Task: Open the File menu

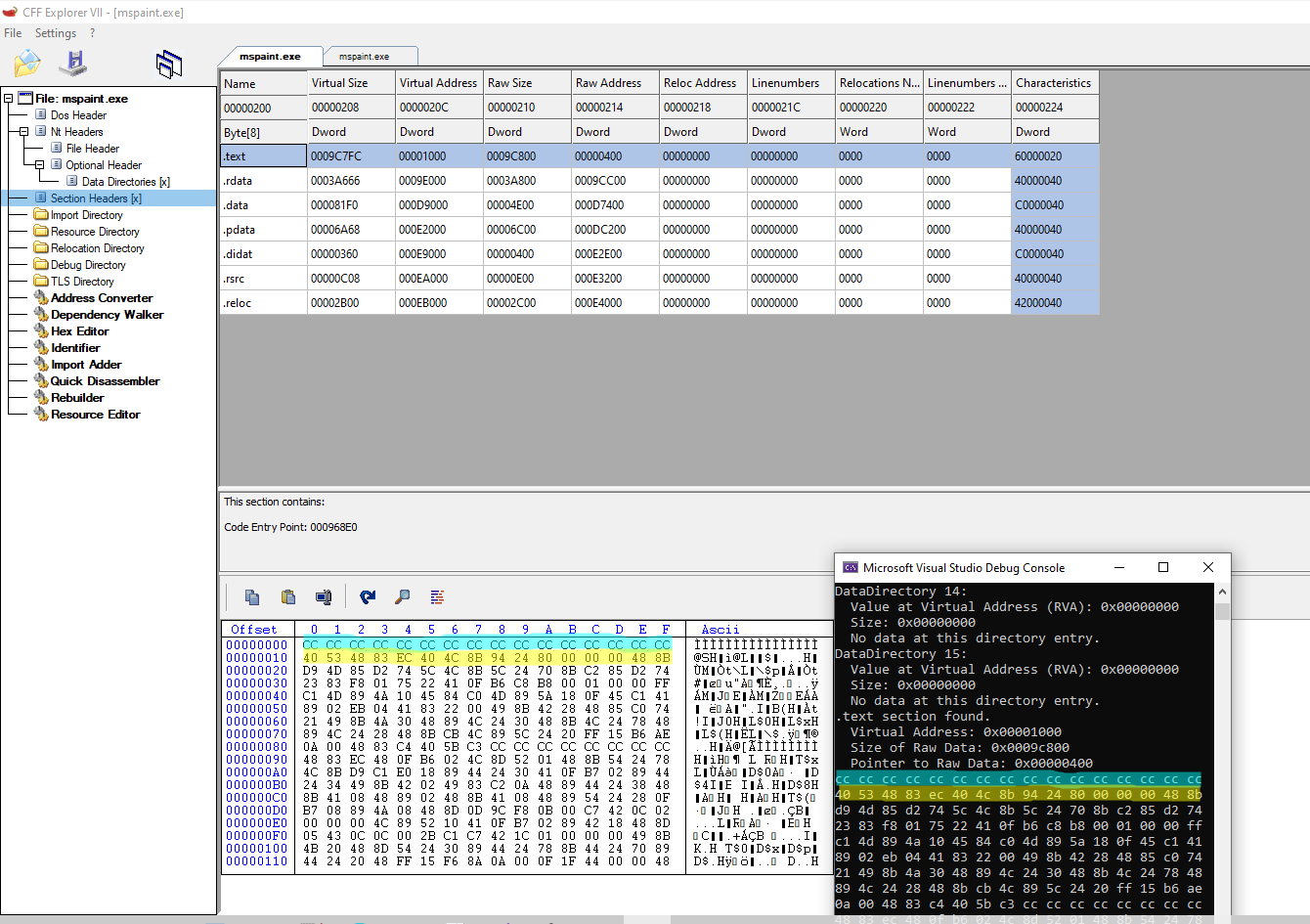Action: tap(13, 33)
